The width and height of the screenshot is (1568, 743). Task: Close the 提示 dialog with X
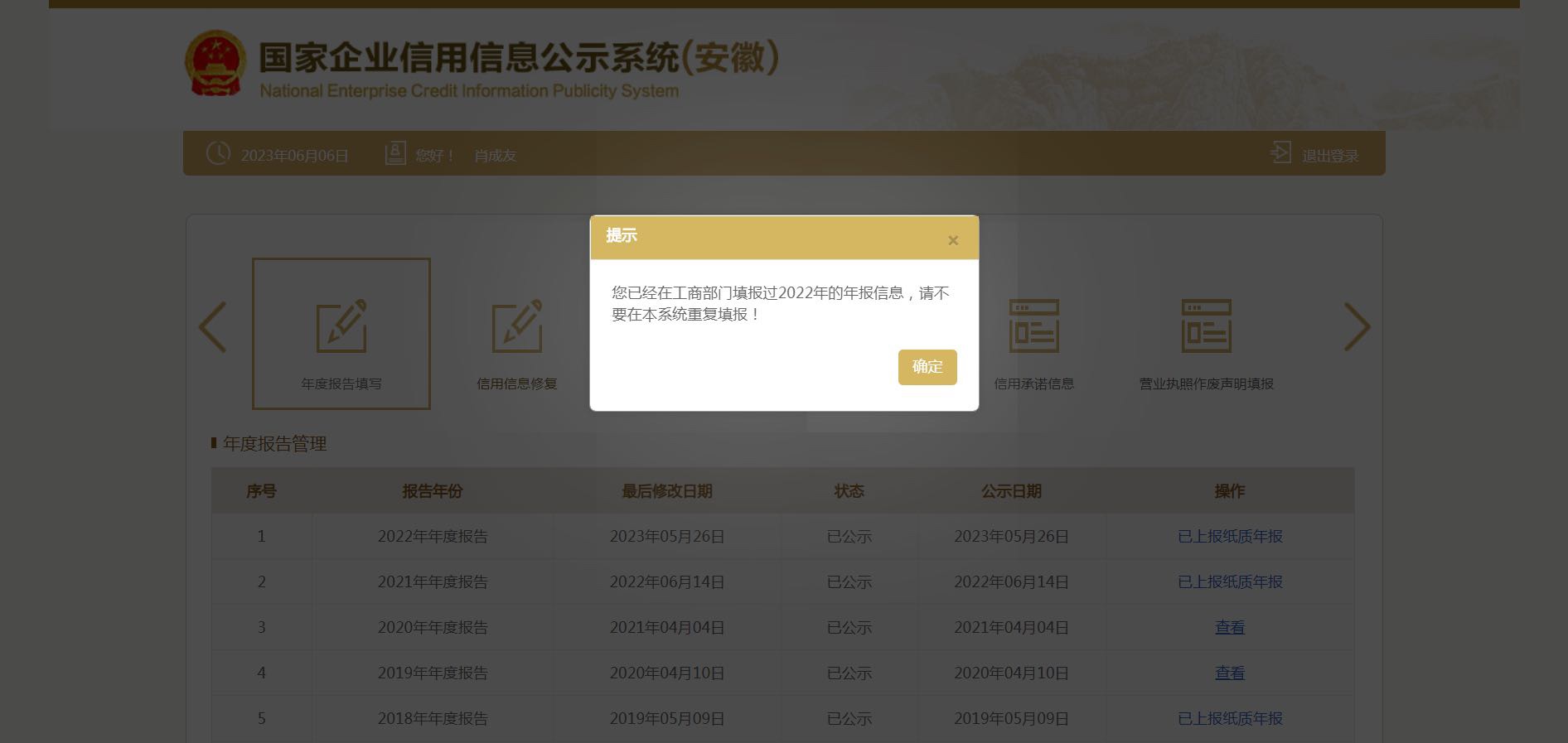952,240
